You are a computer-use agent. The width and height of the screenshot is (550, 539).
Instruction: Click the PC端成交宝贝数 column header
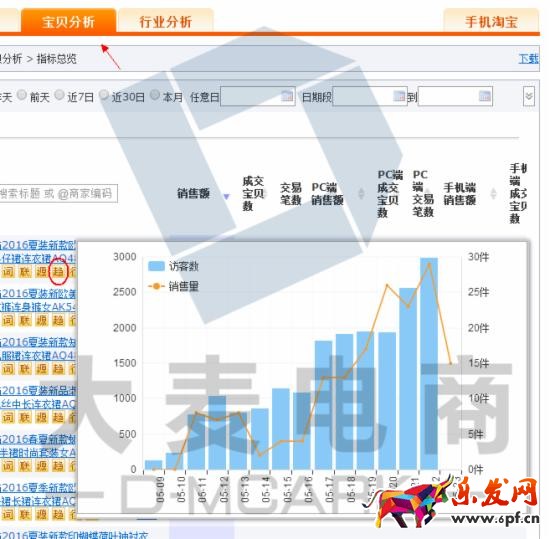(390, 194)
